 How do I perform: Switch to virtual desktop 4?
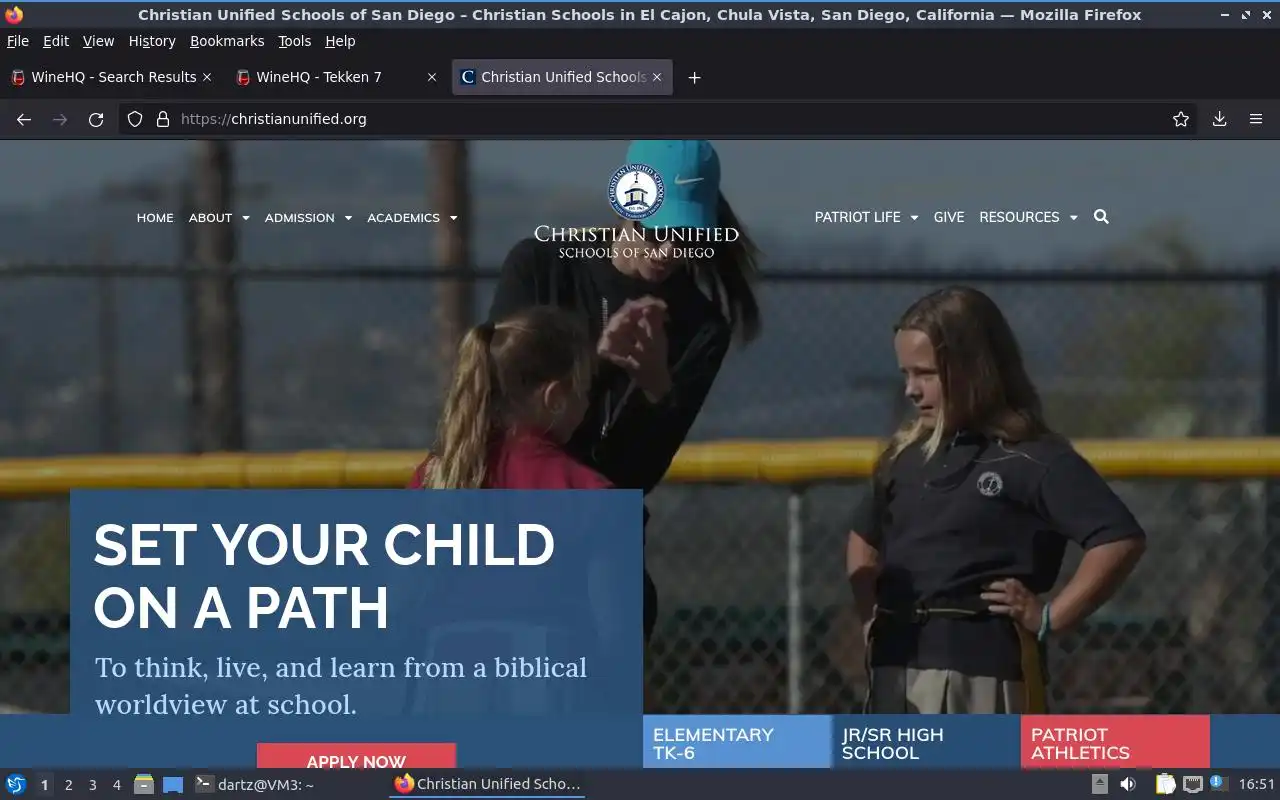point(116,785)
